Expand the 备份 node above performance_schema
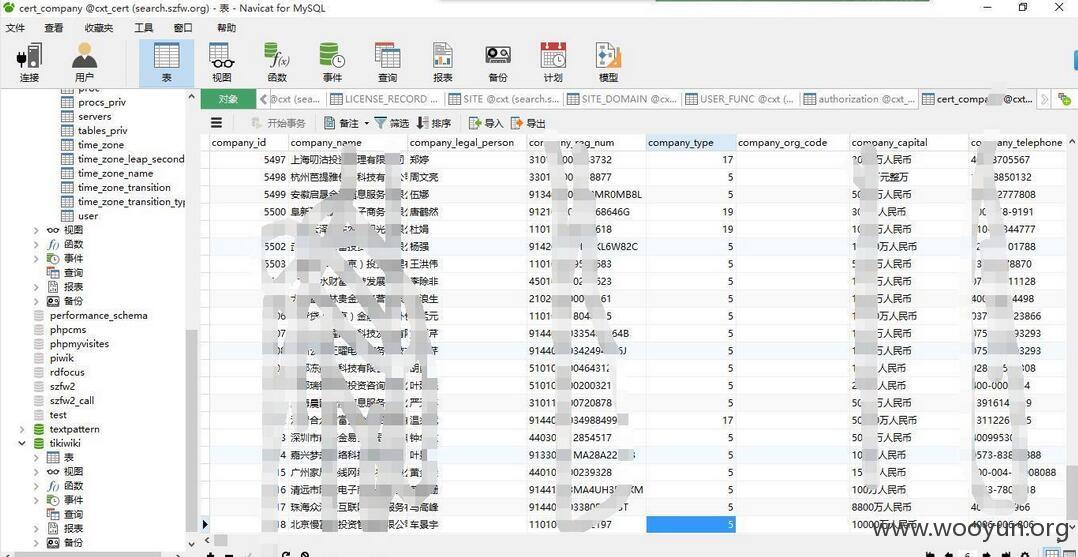This screenshot has height=557, width=1078. pyautogui.click(x=36, y=301)
